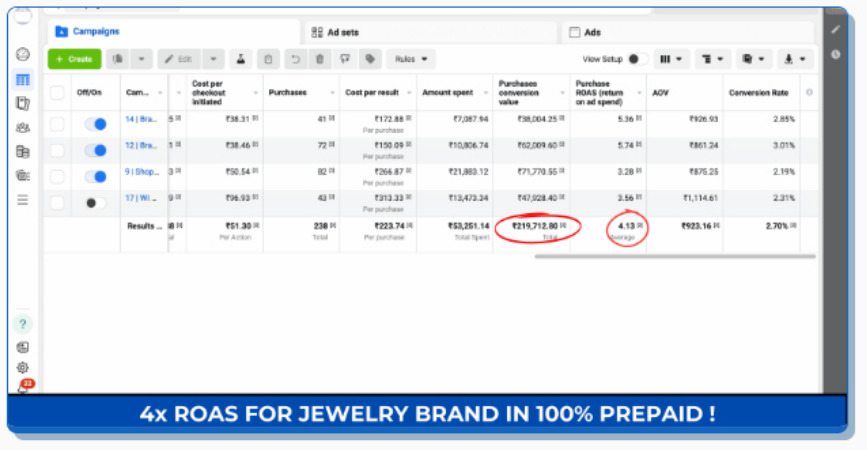Click the Purchase ROAS column header
The image size is (867, 450).
point(599,92)
